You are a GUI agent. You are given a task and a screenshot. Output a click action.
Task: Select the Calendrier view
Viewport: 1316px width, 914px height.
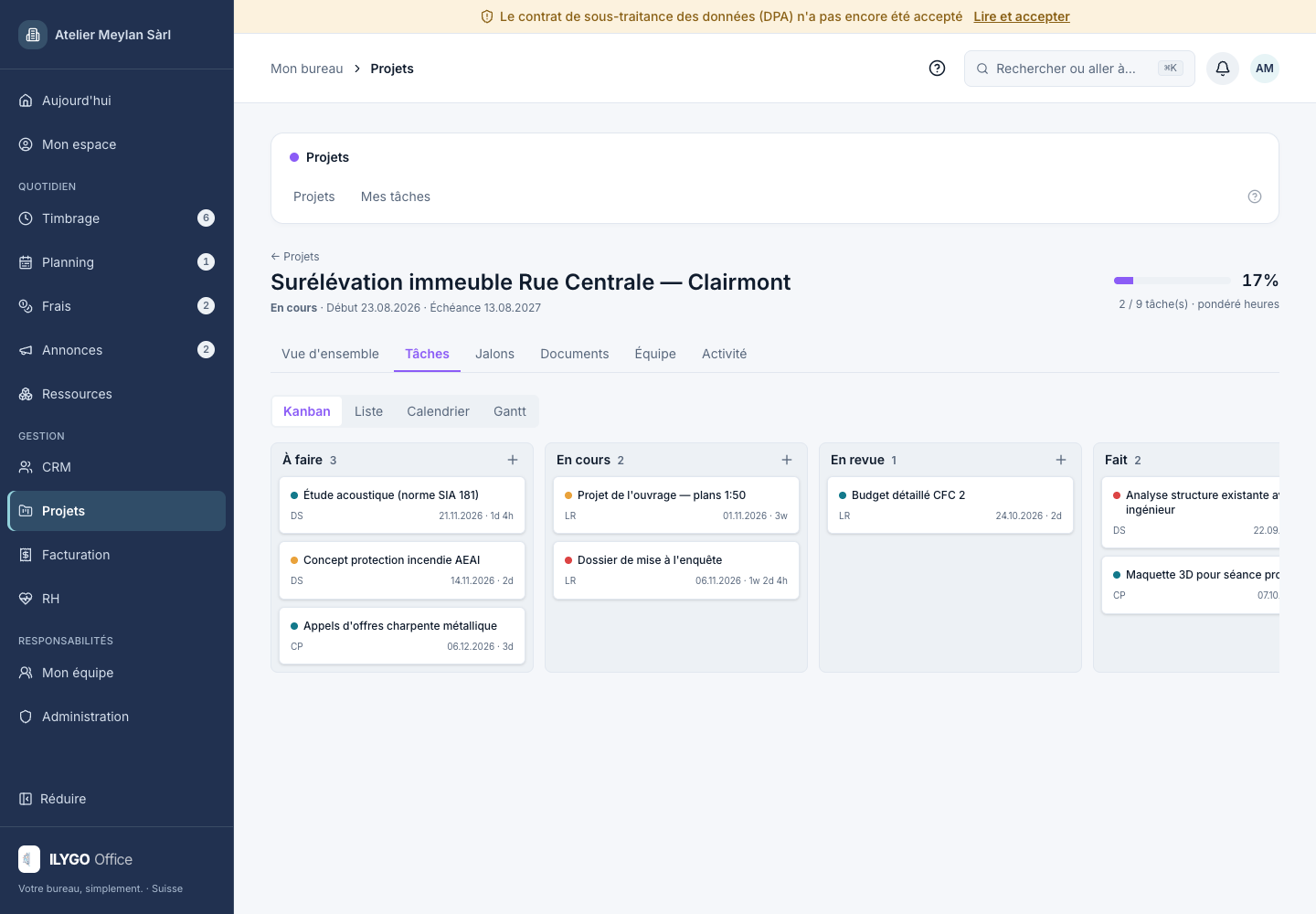click(438, 411)
